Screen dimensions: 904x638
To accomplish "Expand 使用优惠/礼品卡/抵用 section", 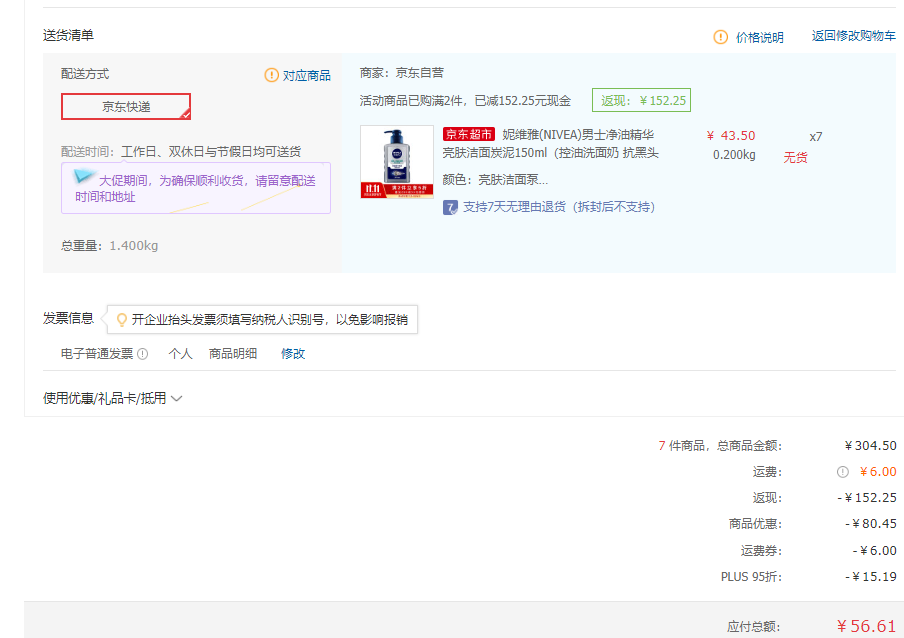I will tap(112, 398).
